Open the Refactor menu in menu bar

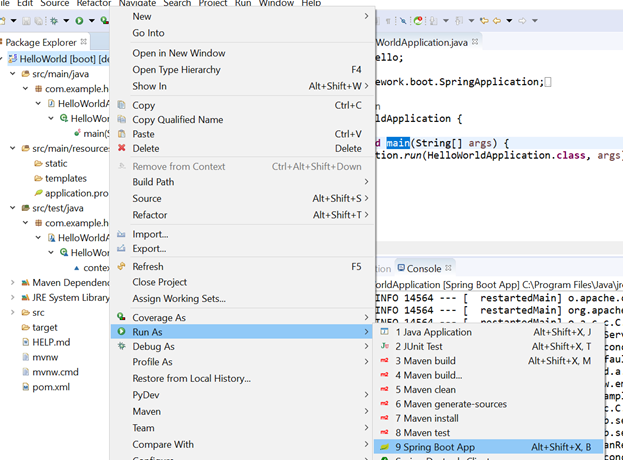94,3
